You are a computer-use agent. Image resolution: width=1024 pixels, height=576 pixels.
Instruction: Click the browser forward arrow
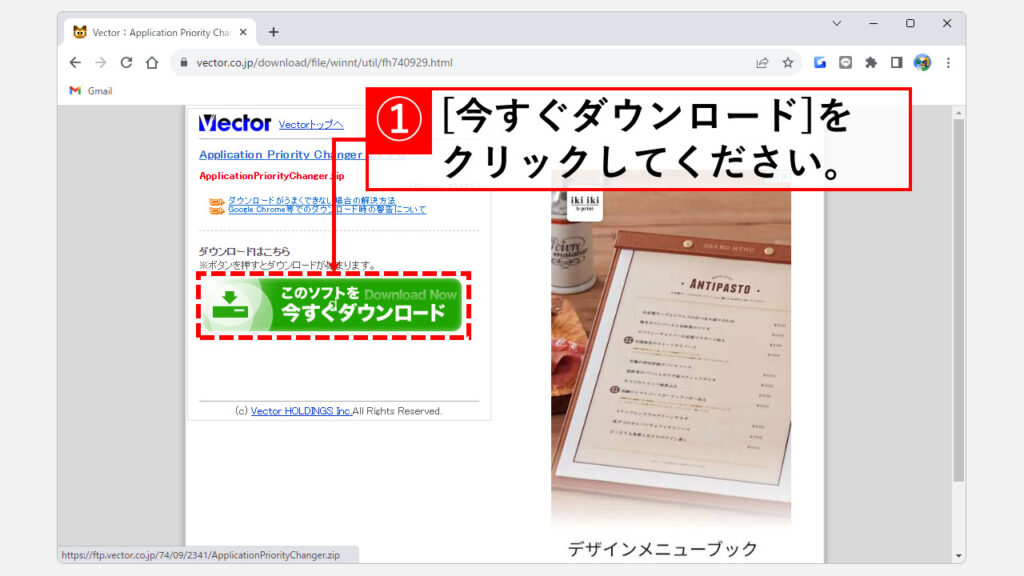(101, 63)
